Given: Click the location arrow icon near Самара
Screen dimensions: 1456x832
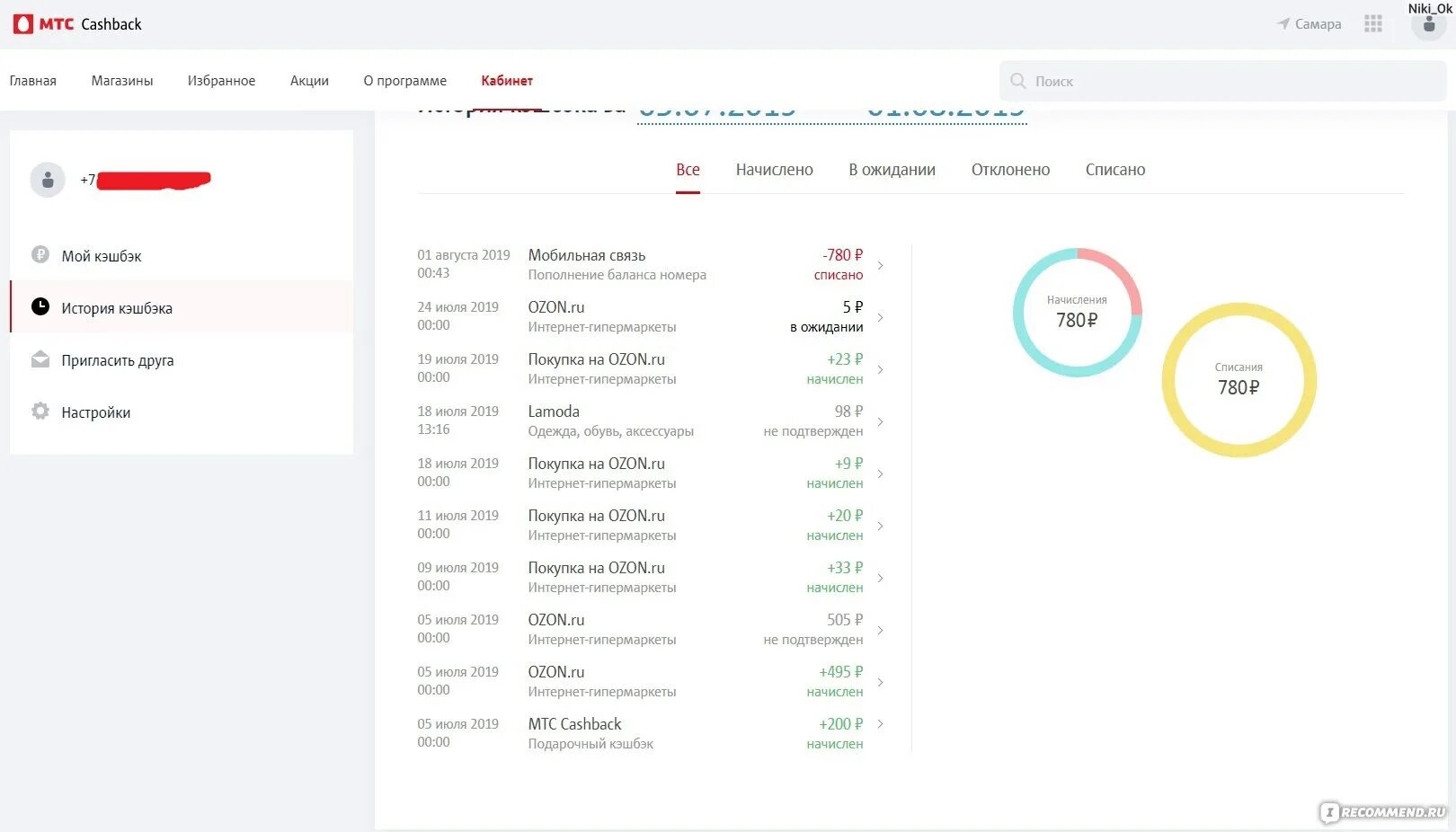Looking at the screenshot, I should (x=1283, y=24).
